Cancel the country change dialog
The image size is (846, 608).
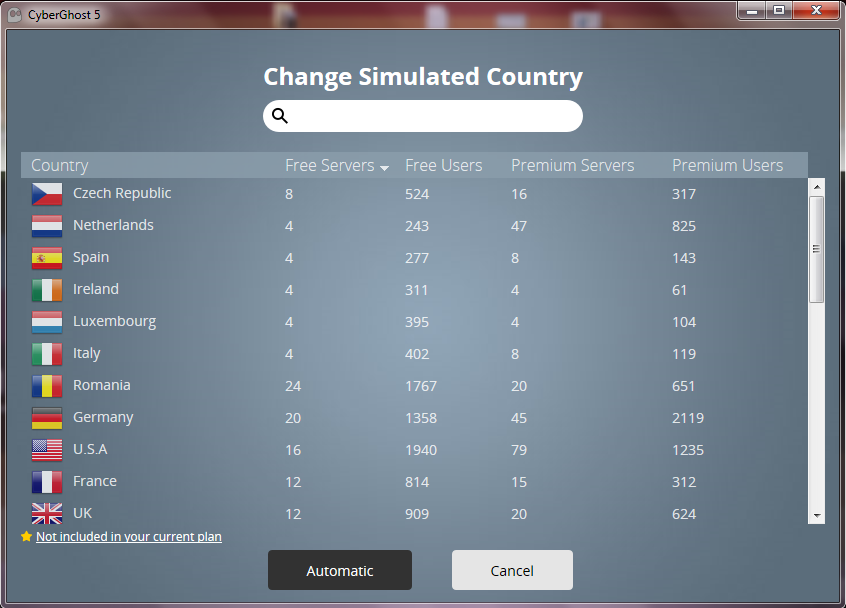[512, 570]
